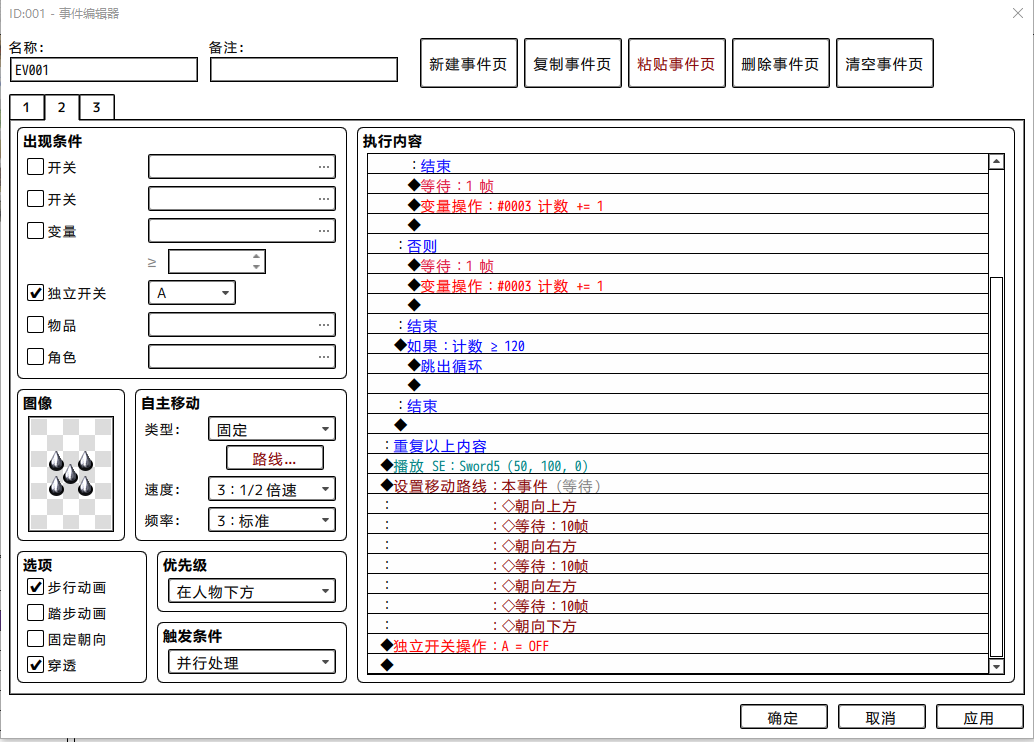Image resolution: width=1034 pixels, height=742 pixels.
Task: Uncheck the 穿透 option
Action: coord(35,665)
